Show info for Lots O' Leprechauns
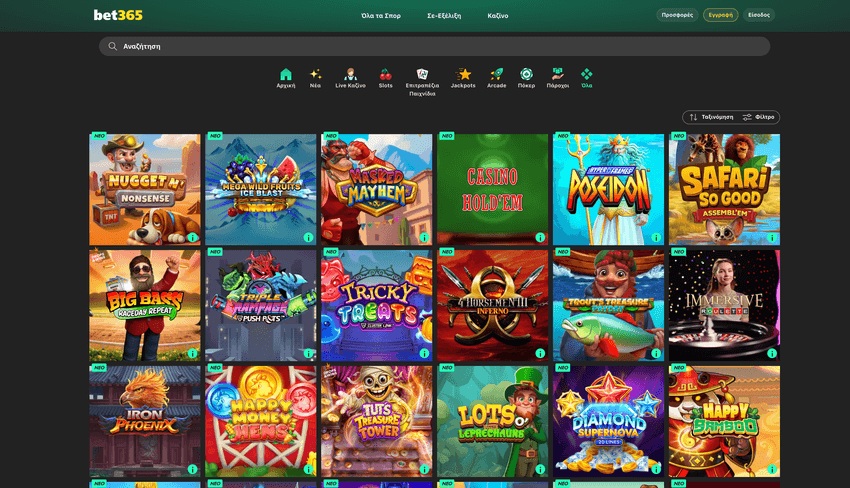 [x=540, y=470]
